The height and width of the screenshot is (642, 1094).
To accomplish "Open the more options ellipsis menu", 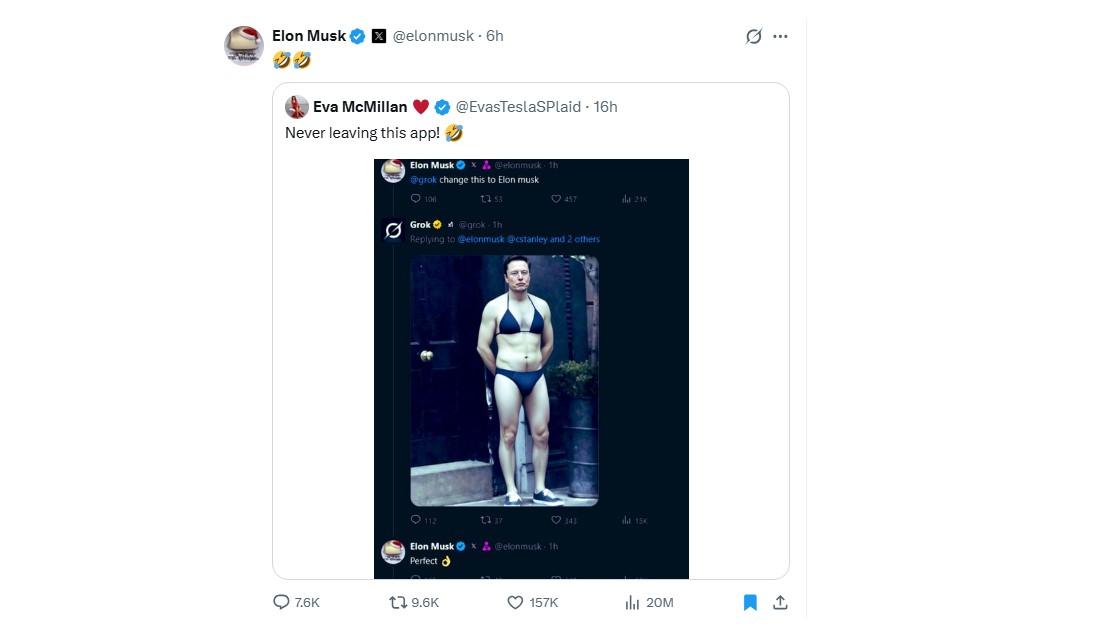I will coord(781,35).
